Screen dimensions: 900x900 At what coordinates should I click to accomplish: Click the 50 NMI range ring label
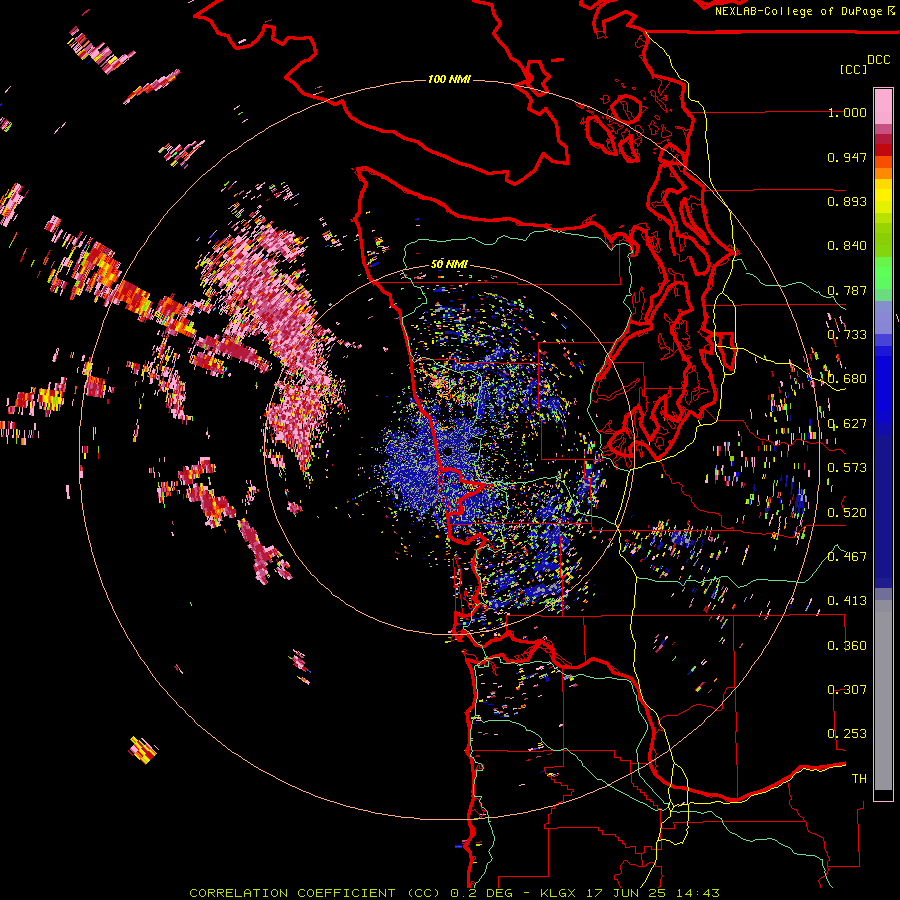click(x=449, y=264)
